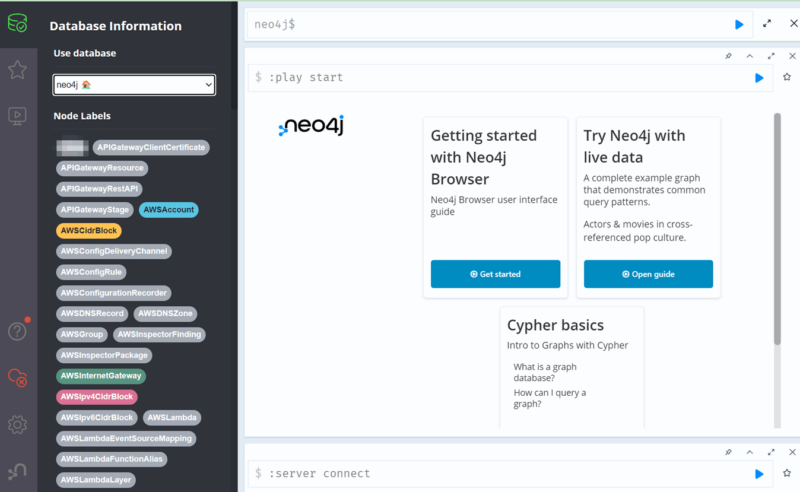The width and height of the screenshot is (800, 492).
Task: Click the Get started button
Action: [495, 274]
